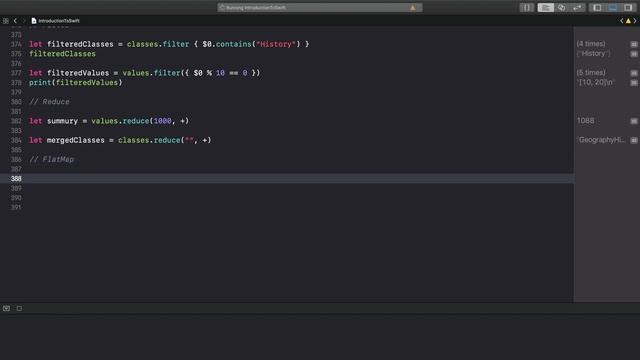Show quick look for '(5 times)' result
This screenshot has height=360, width=640.
633,73
